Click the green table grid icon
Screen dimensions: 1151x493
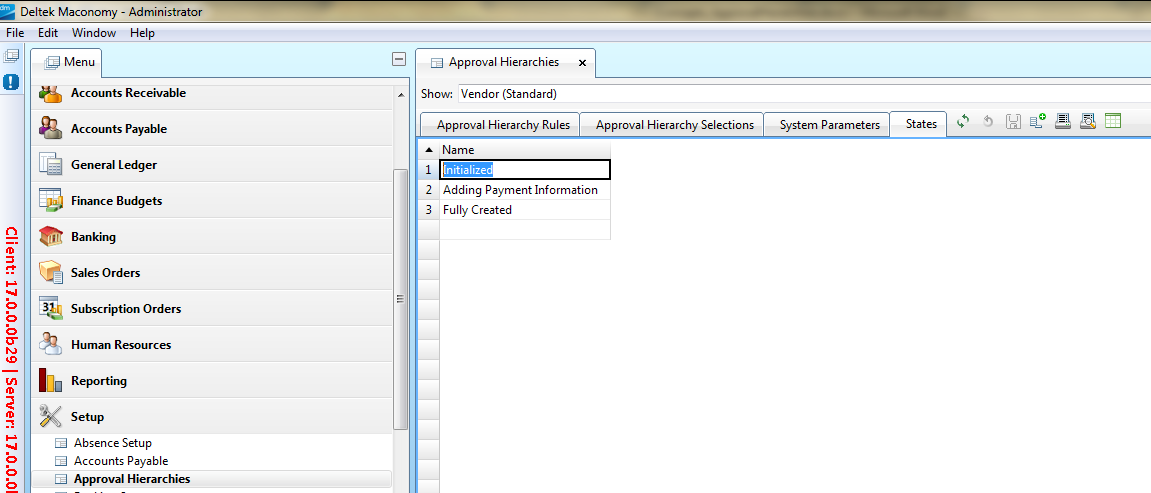(x=1113, y=122)
